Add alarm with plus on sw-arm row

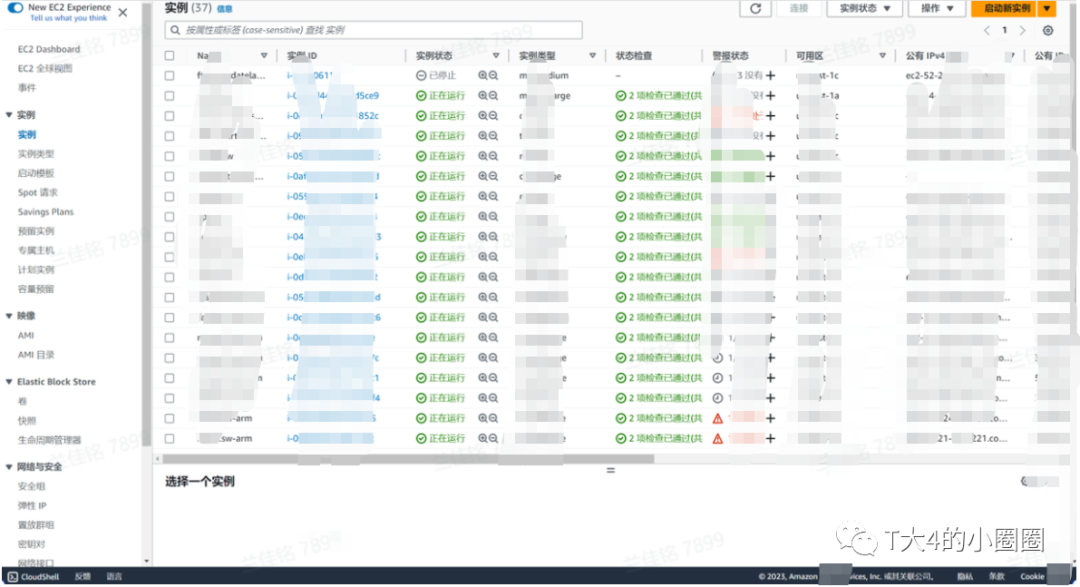click(x=771, y=438)
